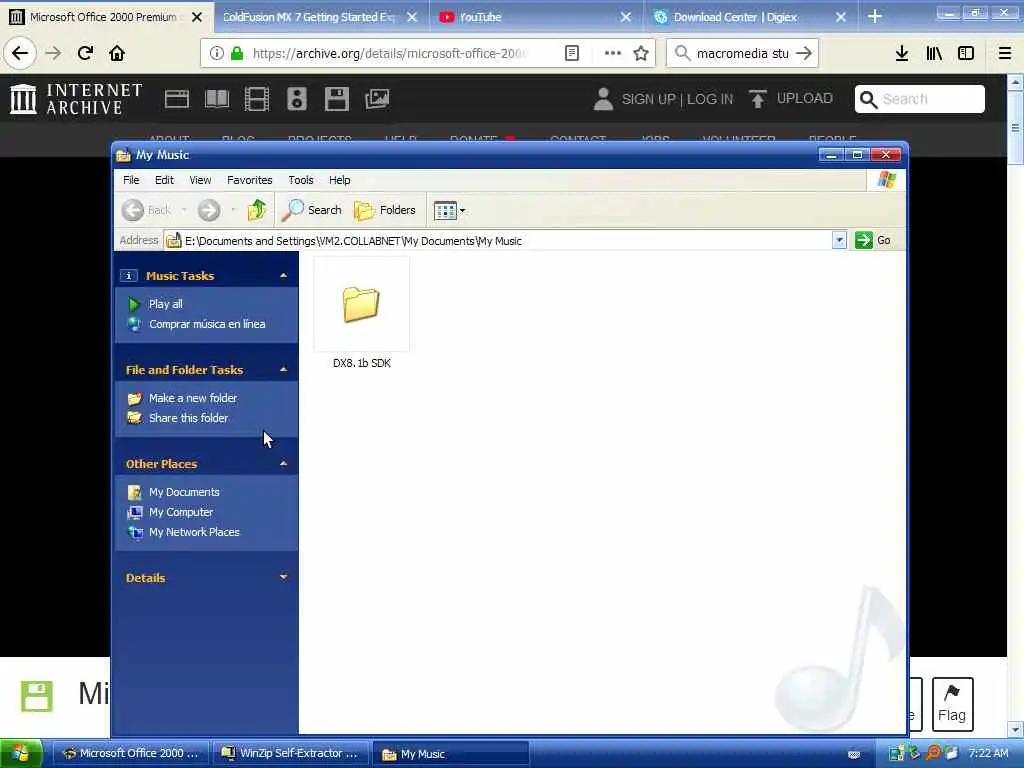Open a new Firefox tab
Image resolution: width=1024 pixels, height=768 pixels.
tap(874, 16)
